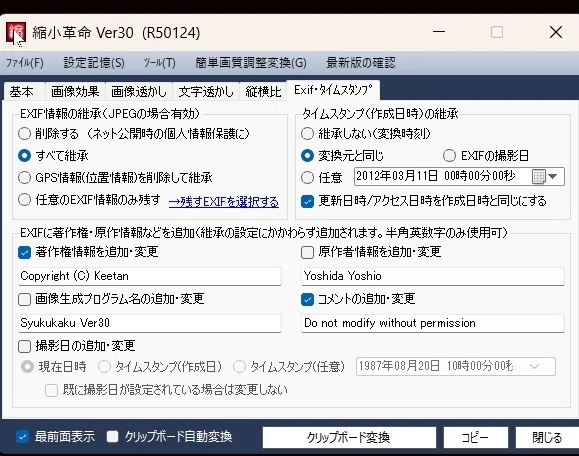This screenshot has height=456, width=579.
Task: Select 現在日時 radio option
Action: [27, 367]
